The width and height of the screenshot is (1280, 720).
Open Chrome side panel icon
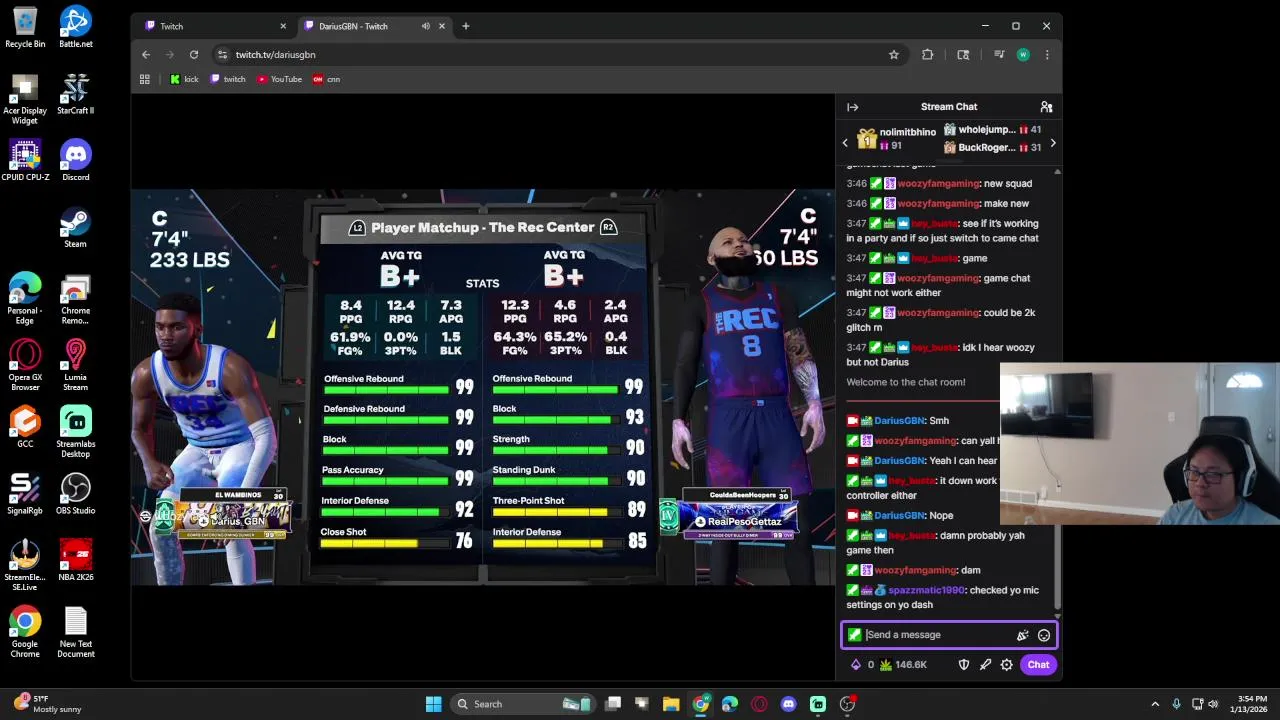(x=963, y=55)
